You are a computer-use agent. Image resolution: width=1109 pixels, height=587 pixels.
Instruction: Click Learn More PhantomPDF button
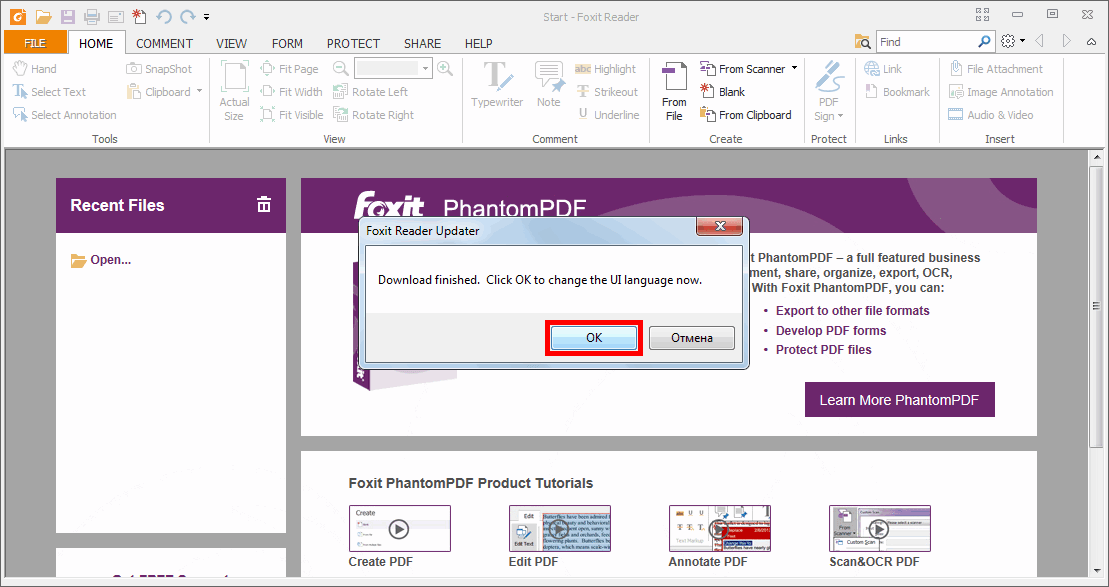[x=900, y=400]
